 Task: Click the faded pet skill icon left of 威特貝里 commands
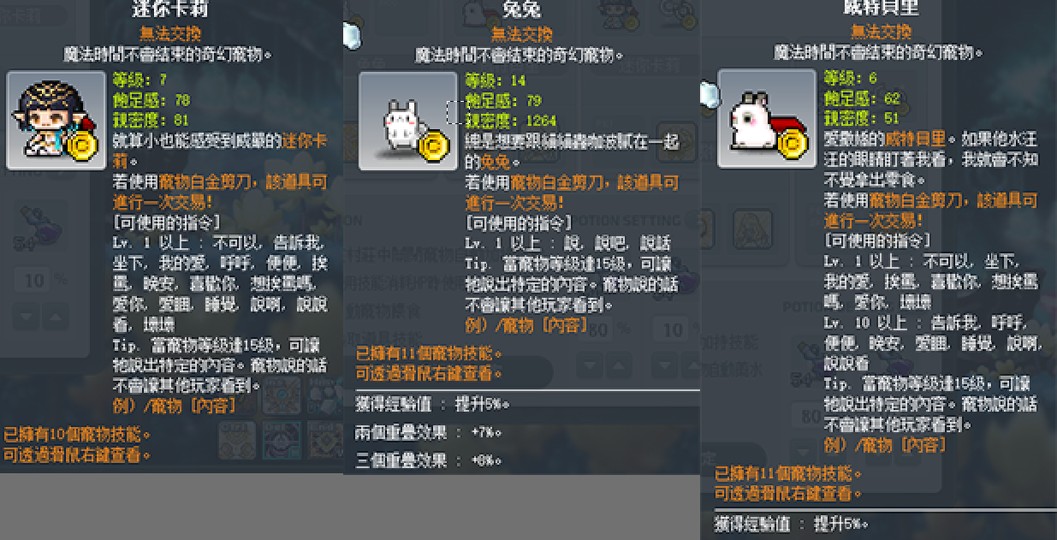point(753,230)
